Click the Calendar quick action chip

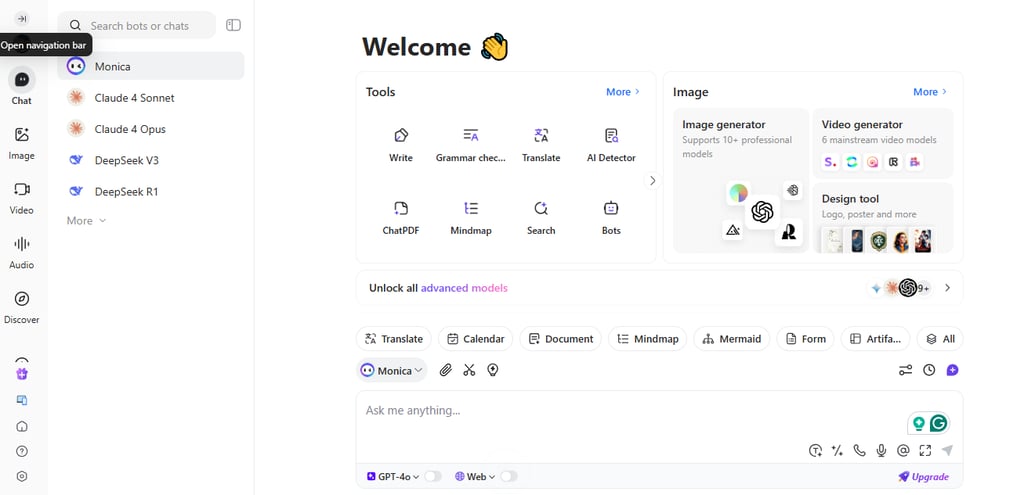(x=475, y=339)
